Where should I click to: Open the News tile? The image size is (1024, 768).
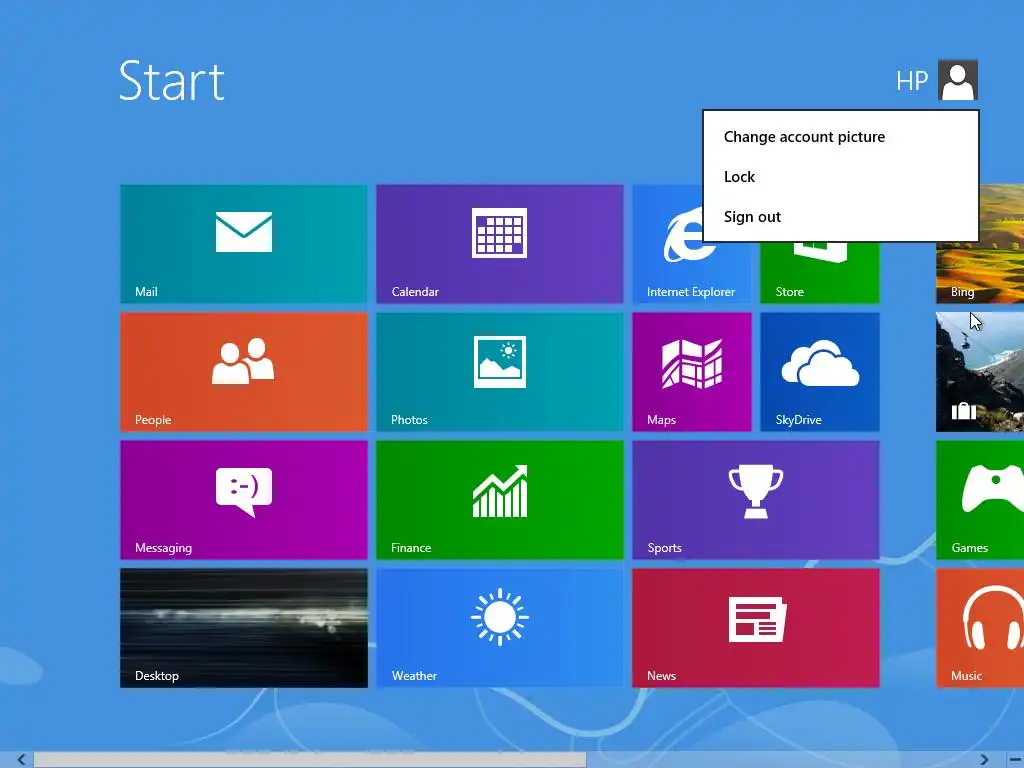[x=756, y=628]
